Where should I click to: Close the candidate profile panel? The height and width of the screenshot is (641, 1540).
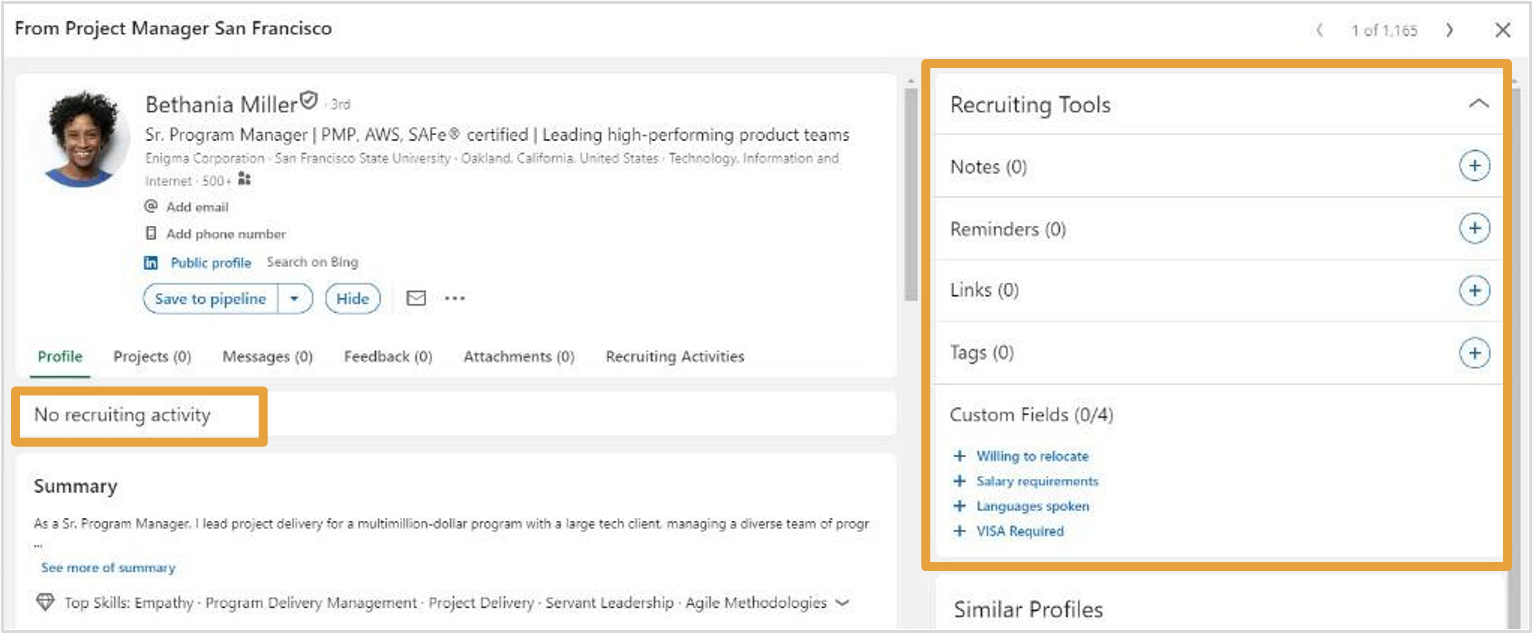(x=1503, y=30)
